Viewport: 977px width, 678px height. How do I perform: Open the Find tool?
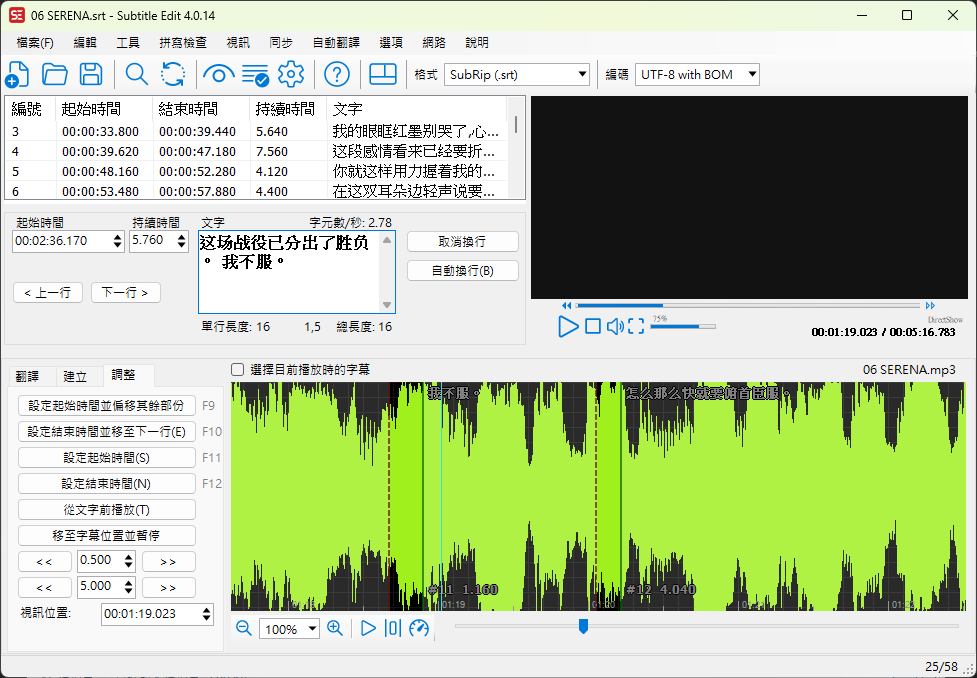(x=135, y=74)
